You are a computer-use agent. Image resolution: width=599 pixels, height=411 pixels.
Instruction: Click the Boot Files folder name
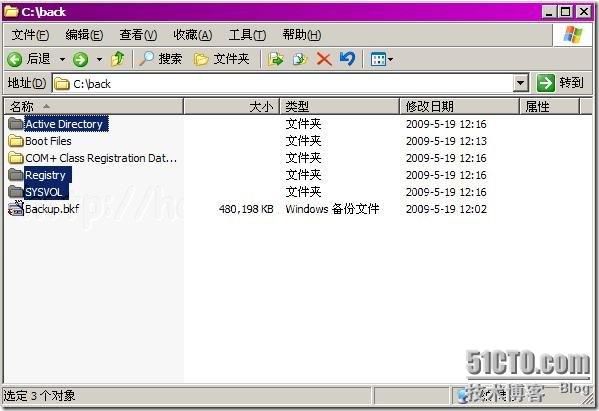pyautogui.click(x=48, y=141)
